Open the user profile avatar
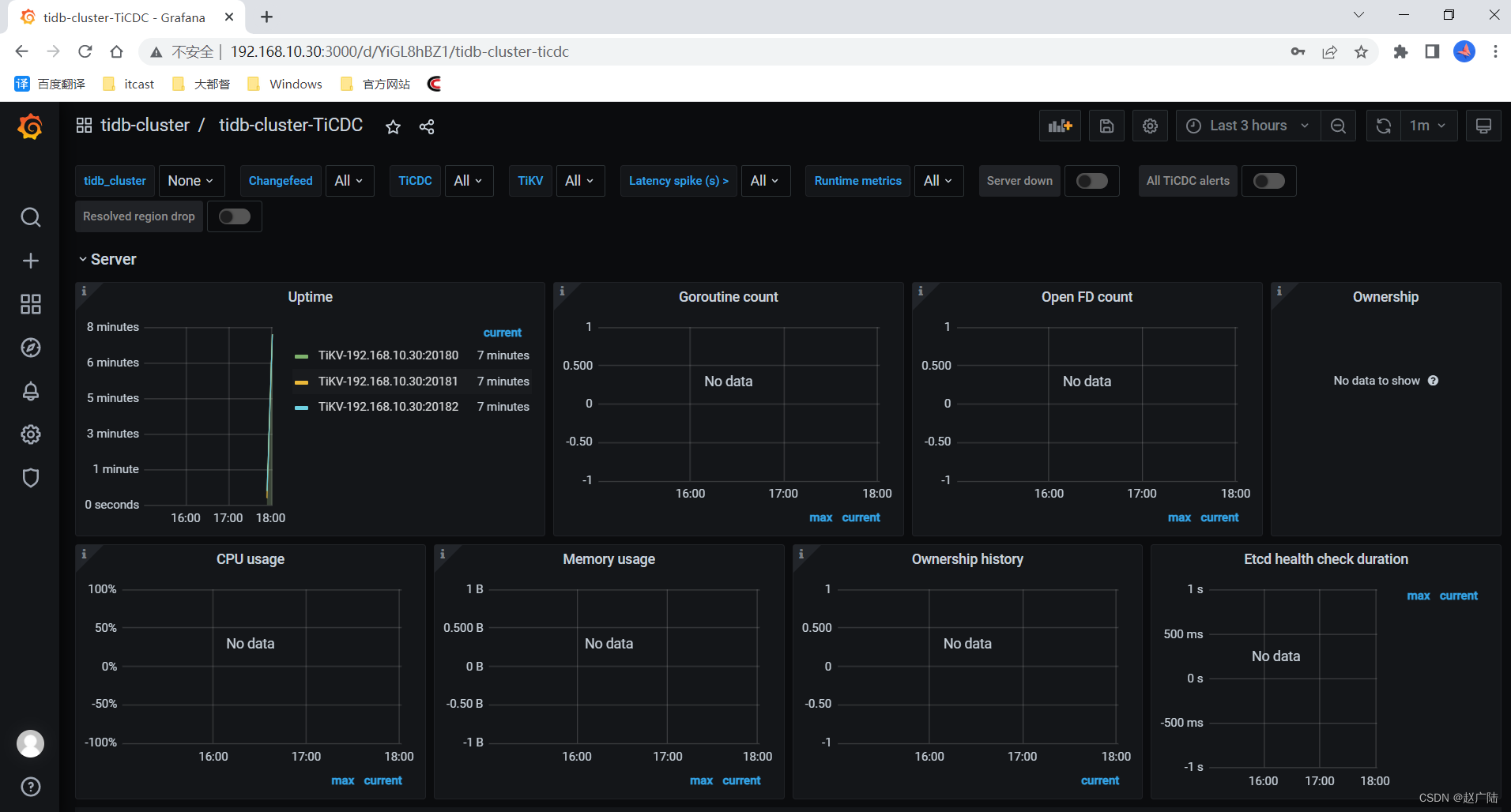The height and width of the screenshot is (812, 1511). [30, 743]
